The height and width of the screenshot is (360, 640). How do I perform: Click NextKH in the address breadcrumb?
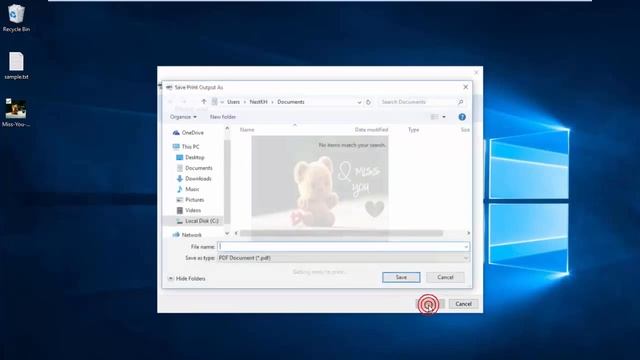pos(258,102)
